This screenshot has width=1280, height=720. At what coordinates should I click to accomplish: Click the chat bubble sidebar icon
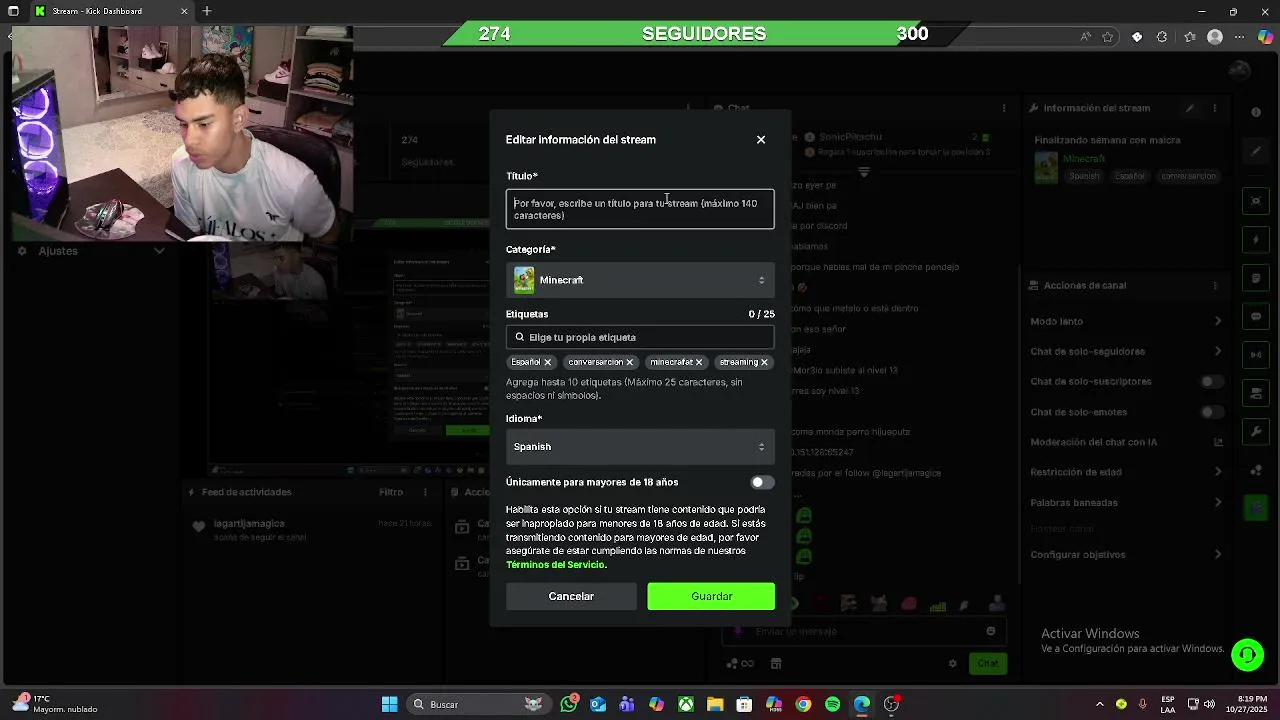coord(1256,317)
